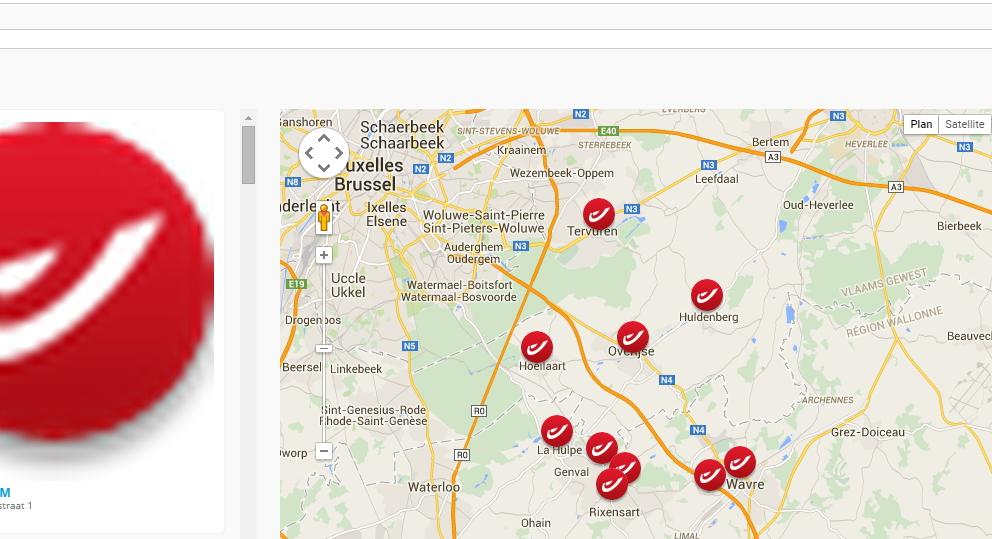This screenshot has height=539, width=992.
Task: Zoom in with the map plus button
Action: tap(324, 255)
